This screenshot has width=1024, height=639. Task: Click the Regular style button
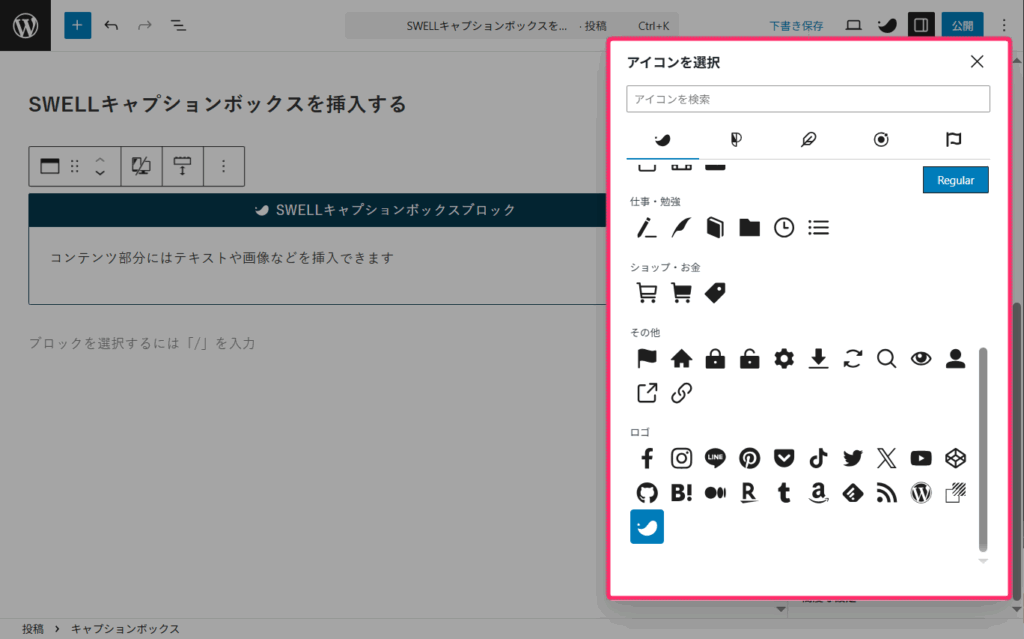pos(955,180)
